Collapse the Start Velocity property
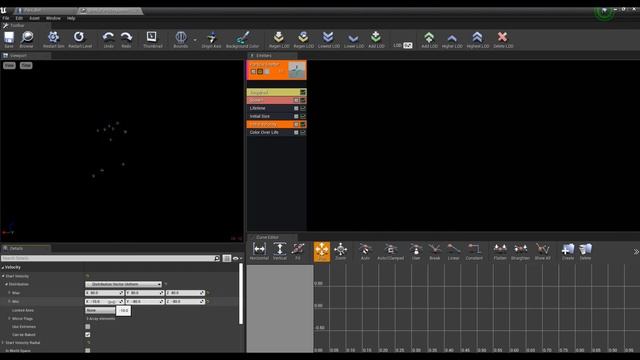 3,276
